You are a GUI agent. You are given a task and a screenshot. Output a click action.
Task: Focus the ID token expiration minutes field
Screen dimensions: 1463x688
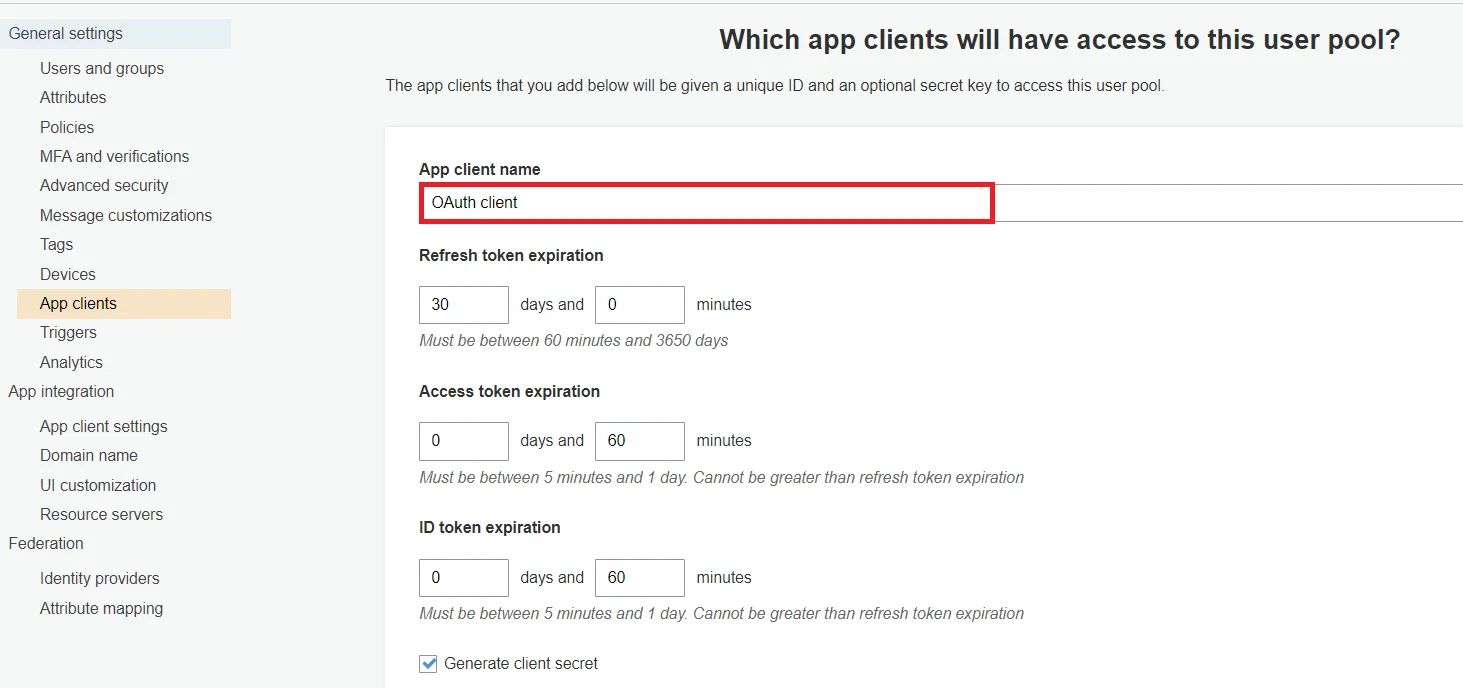(639, 578)
